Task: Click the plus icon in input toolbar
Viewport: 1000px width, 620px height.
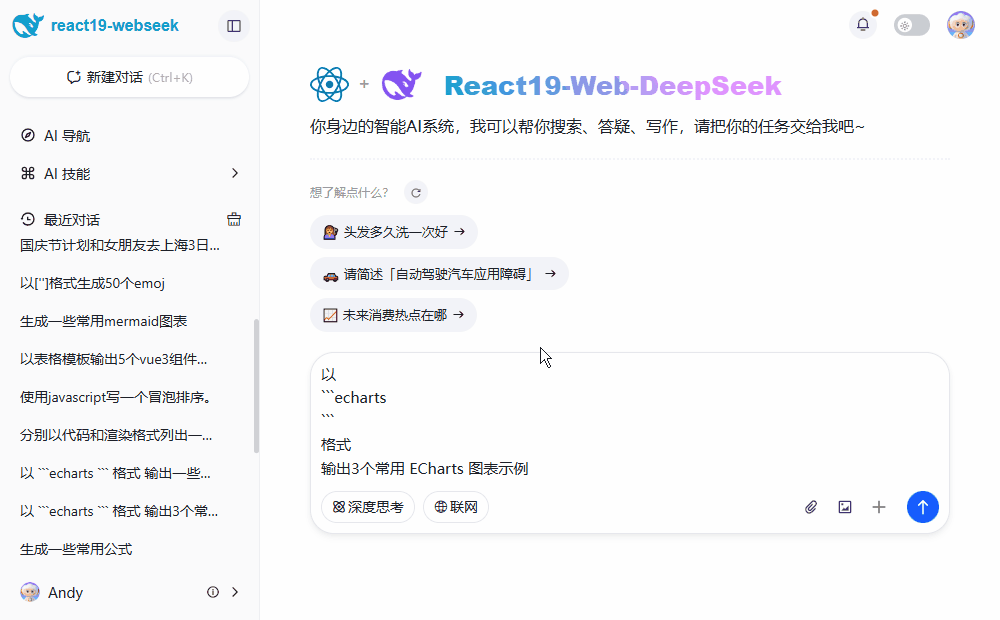Action: pos(879,507)
